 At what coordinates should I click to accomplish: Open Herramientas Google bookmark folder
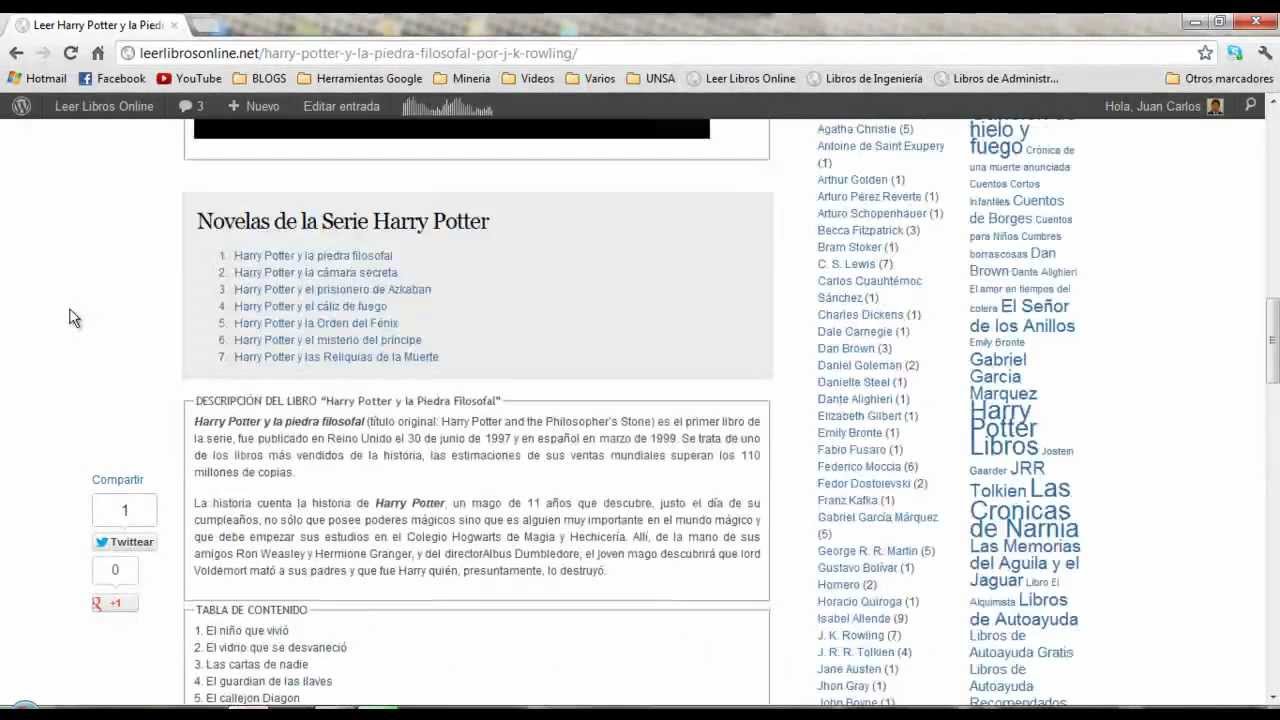tap(360, 78)
